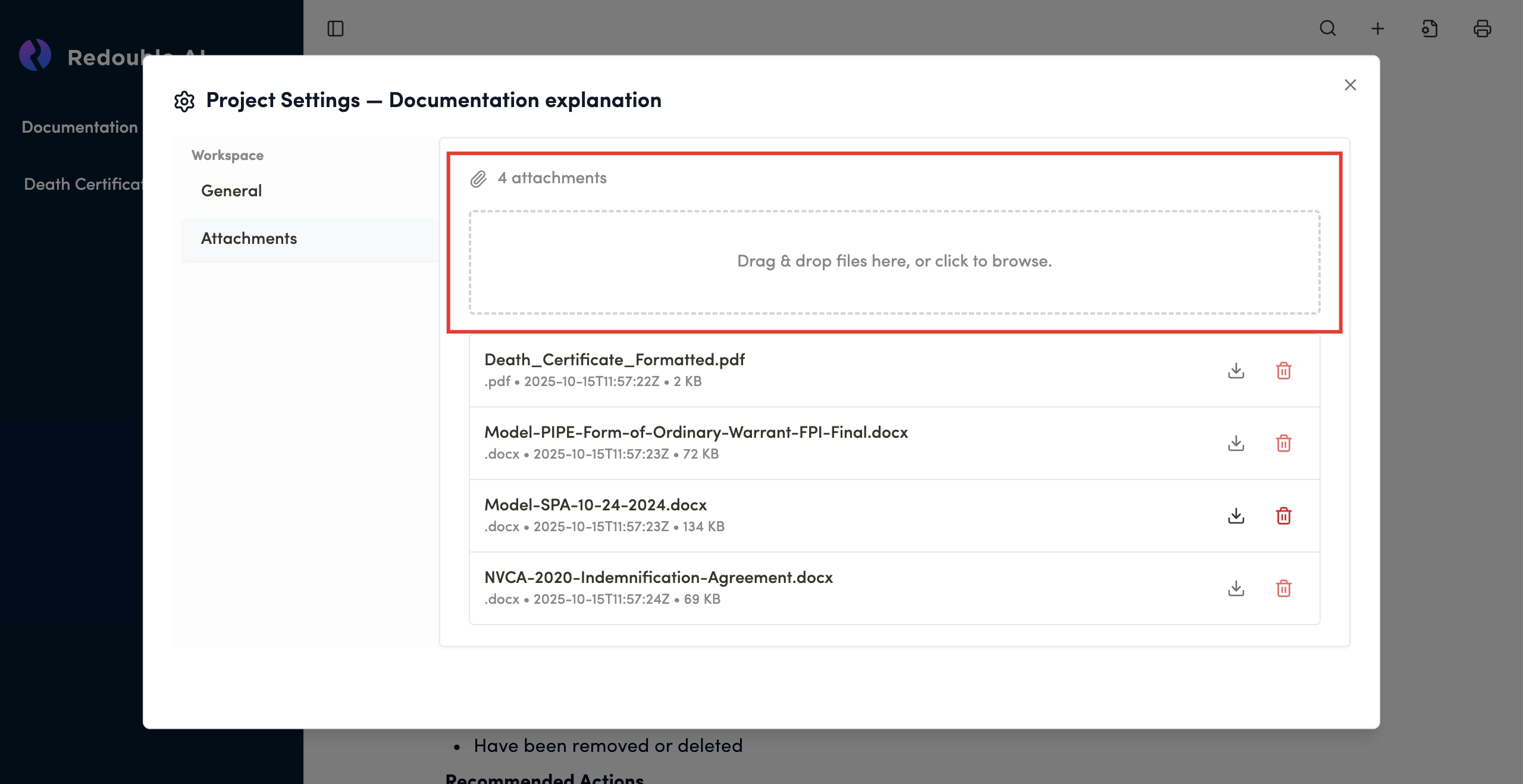Delete Death_Certificate_Formatted.pdf attachment
Screen dimensions: 1523x784
[1283, 371]
